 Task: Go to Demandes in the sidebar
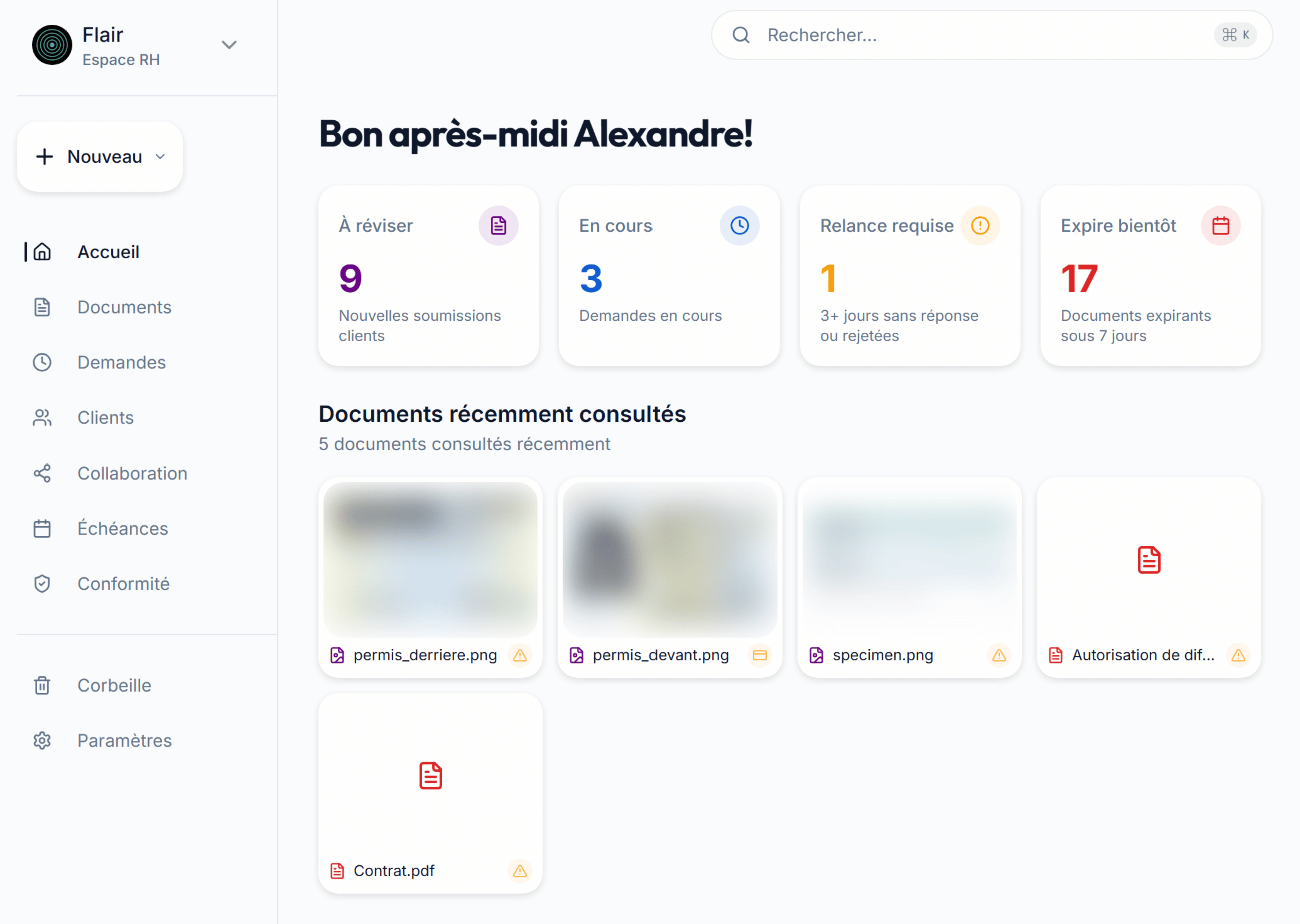[121, 362]
